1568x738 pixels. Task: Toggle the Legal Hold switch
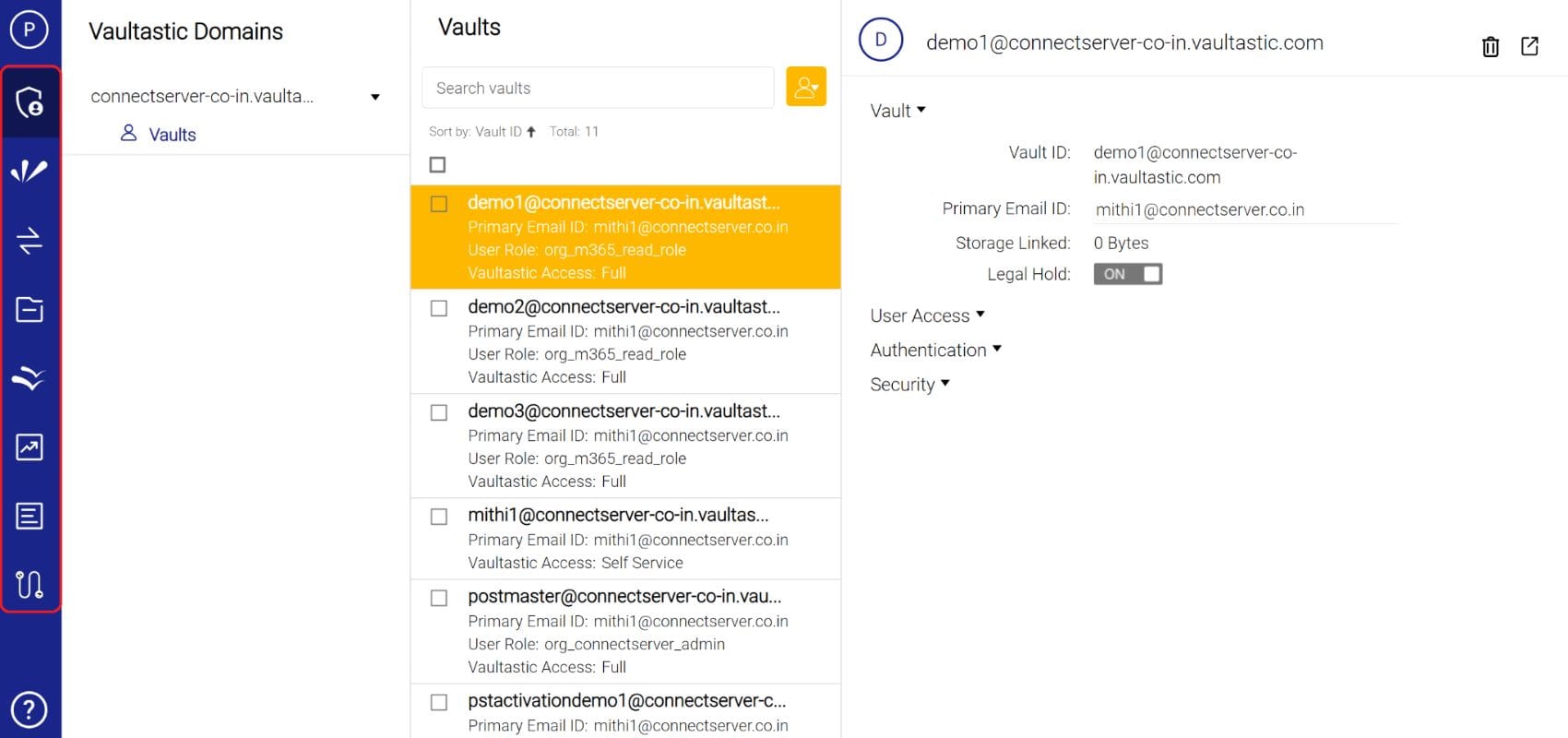[x=1127, y=274]
